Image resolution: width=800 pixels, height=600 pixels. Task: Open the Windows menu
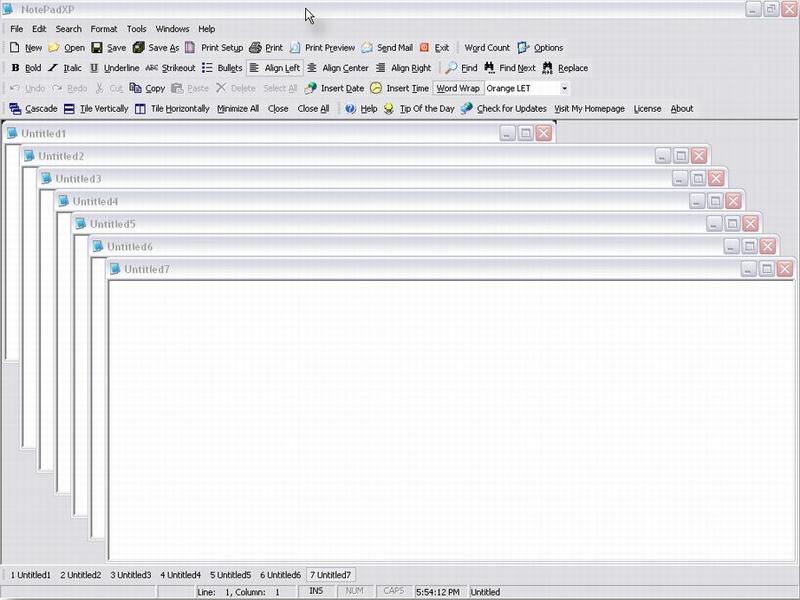(172, 29)
